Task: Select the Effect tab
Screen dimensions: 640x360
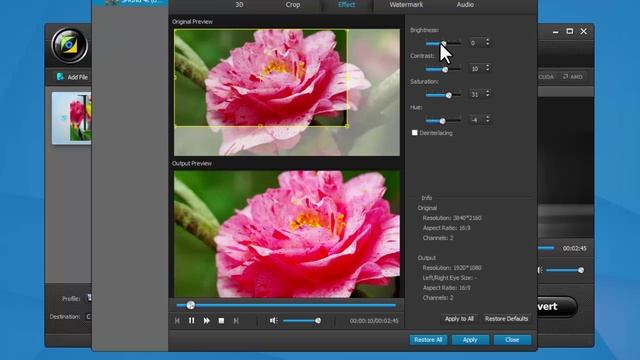Action: pos(347,5)
